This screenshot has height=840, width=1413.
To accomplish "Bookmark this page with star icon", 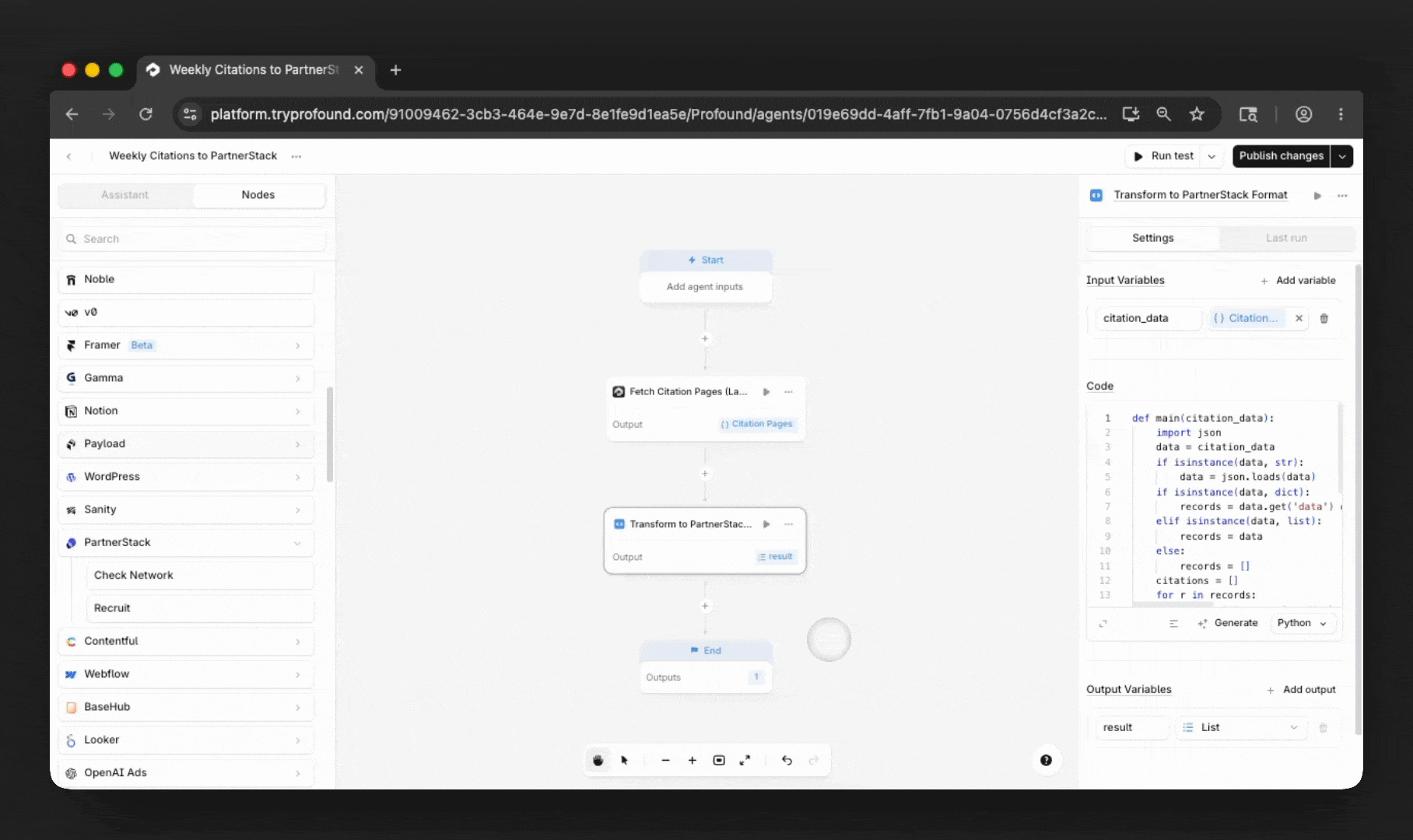I will 1197,114.
